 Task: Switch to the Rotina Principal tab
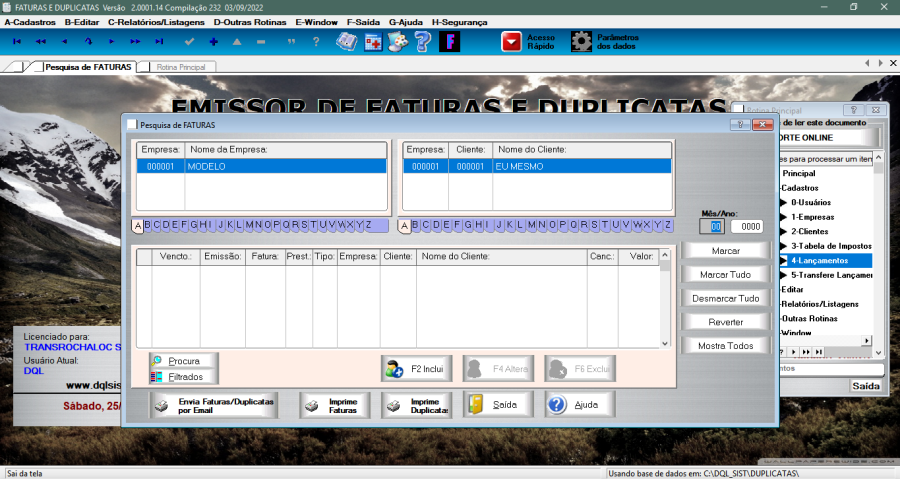pyautogui.click(x=180, y=67)
